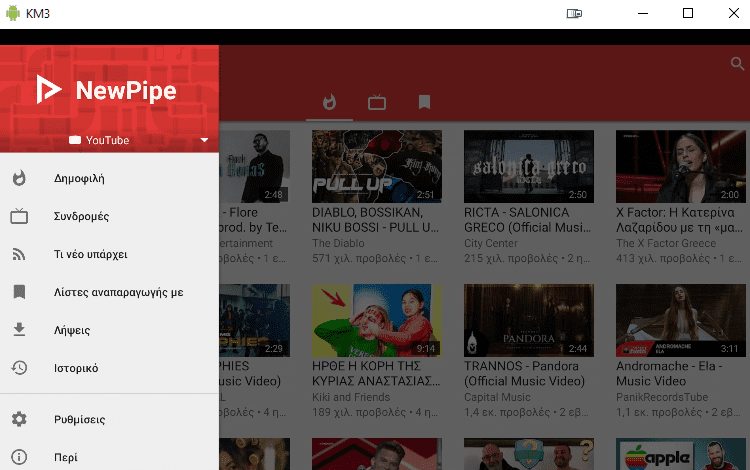Viewport: 750px width, 470px height.
Task: Click the info circle icon beside Περί
Action: click(x=19, y=457)
